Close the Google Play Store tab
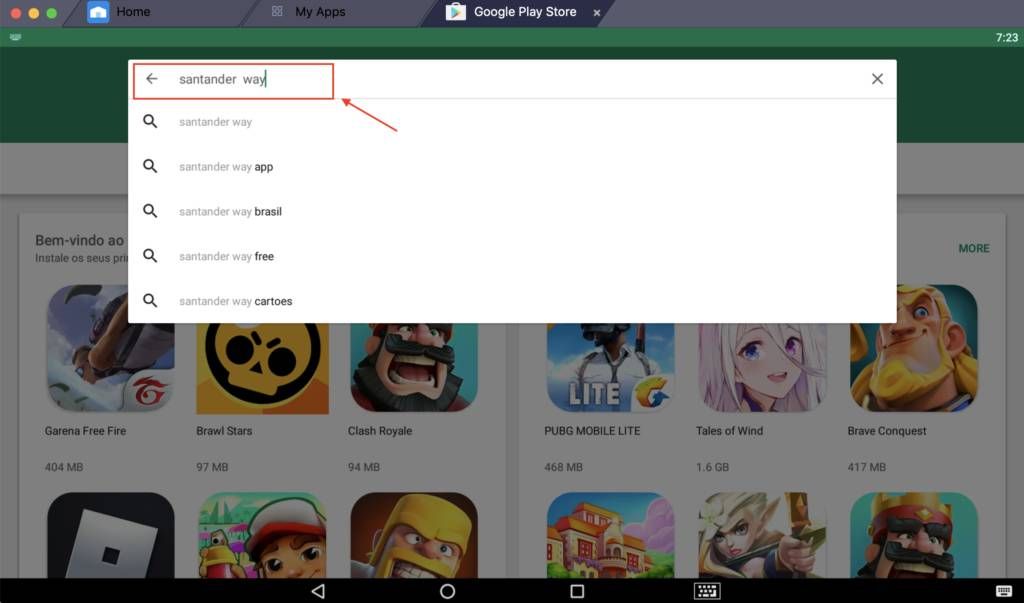Screen dimensions: 1024x603 597,12
